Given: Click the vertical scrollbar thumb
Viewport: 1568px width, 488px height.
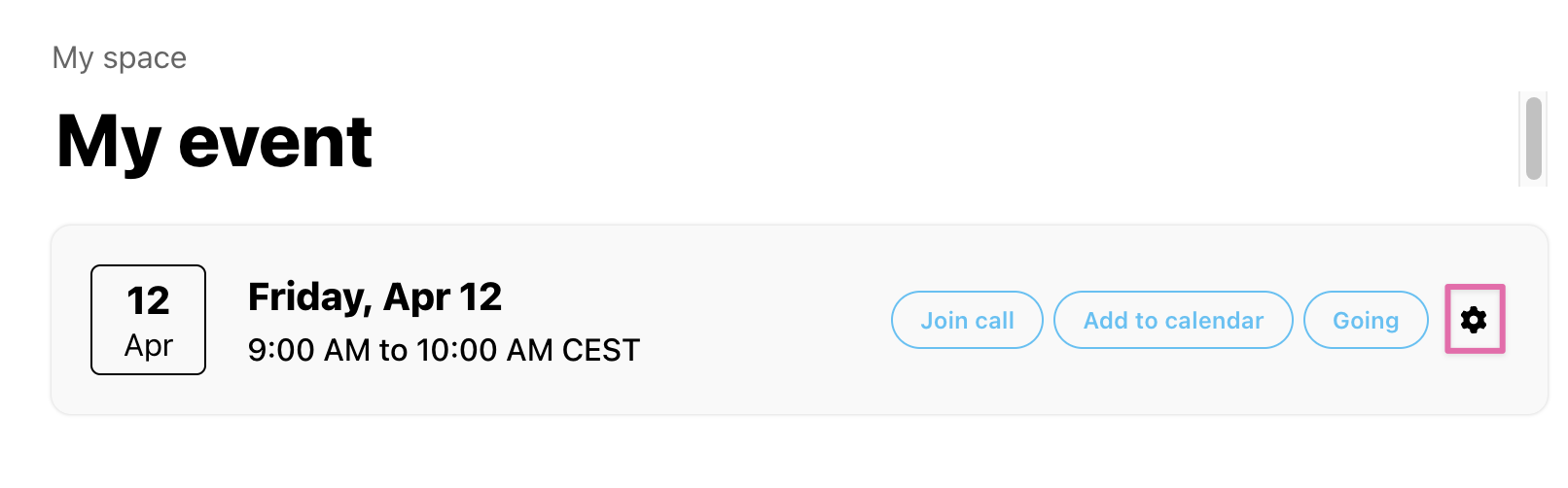Looking at the screenshot, I should pos(1534,138).
